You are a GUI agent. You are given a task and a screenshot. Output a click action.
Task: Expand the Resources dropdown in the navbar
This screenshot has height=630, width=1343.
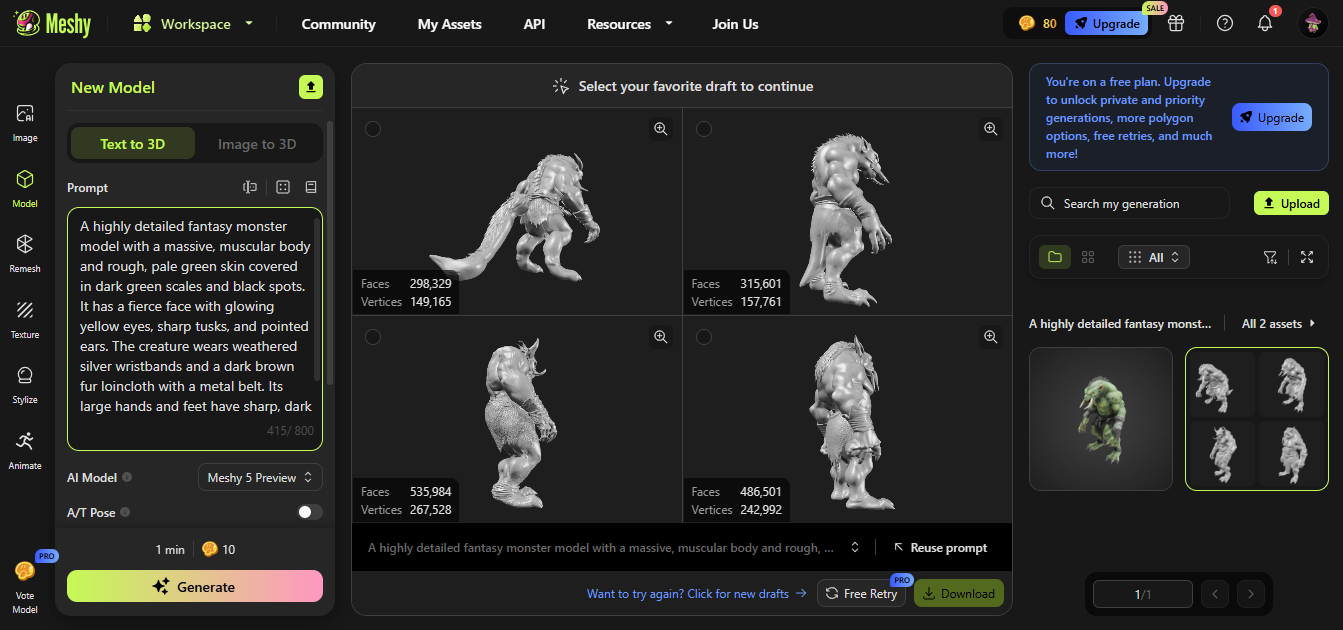(x=629, y=23)
